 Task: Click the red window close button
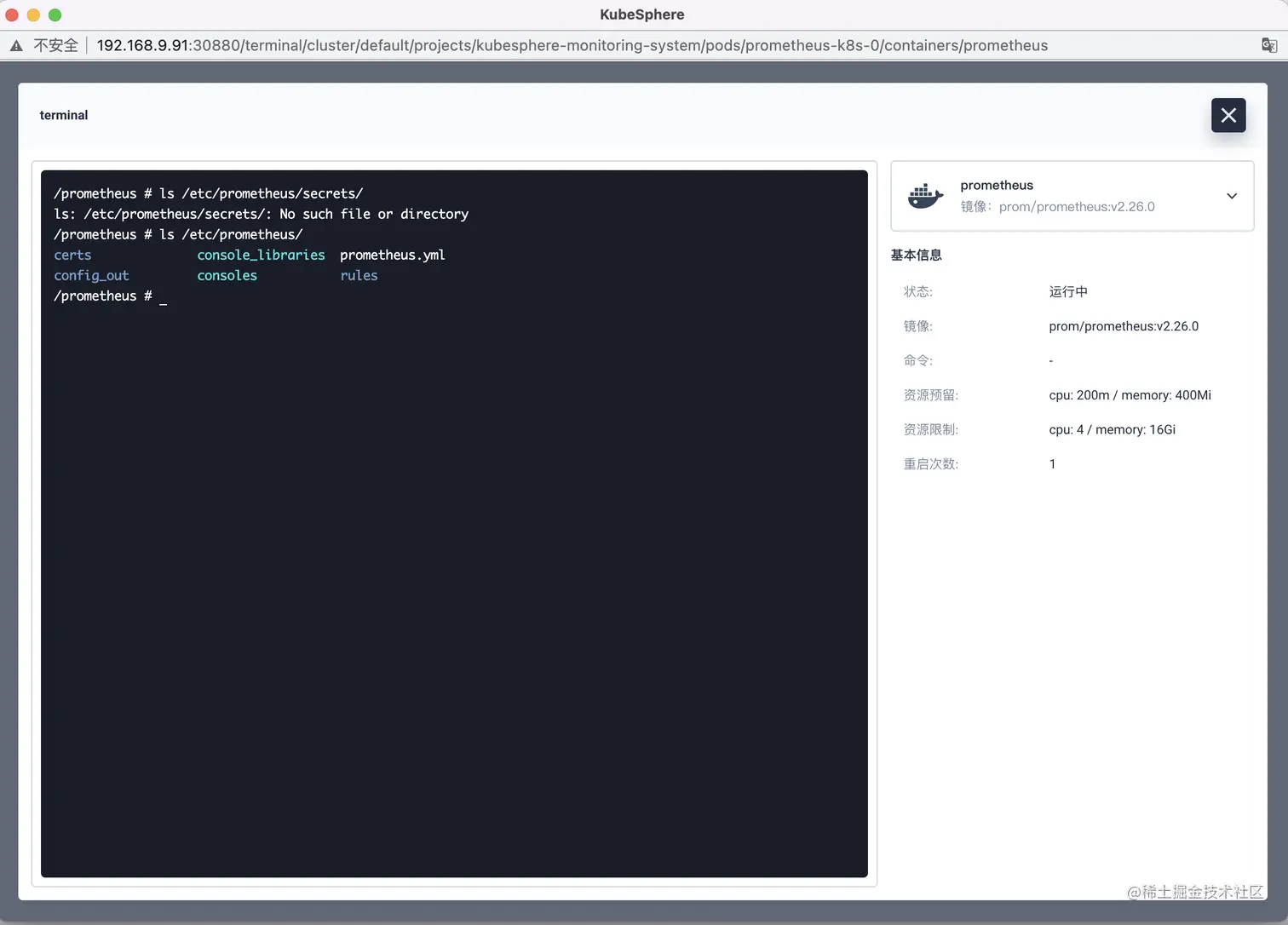pos(12,14)
